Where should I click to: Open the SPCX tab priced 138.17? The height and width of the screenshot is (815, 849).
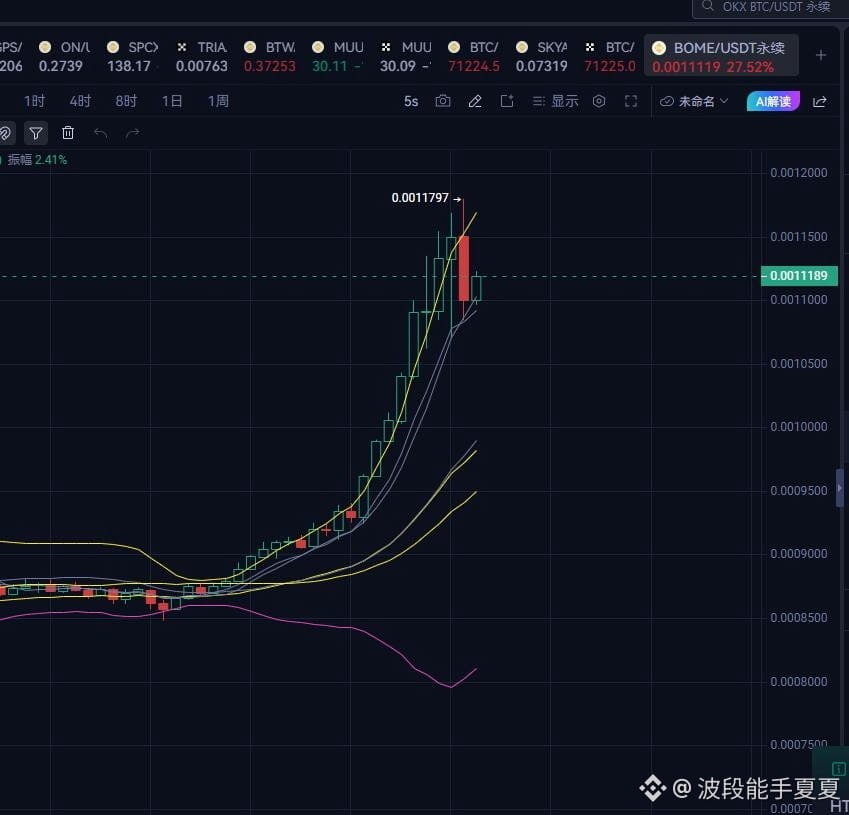pyautogui.click(x=132, y=56)
